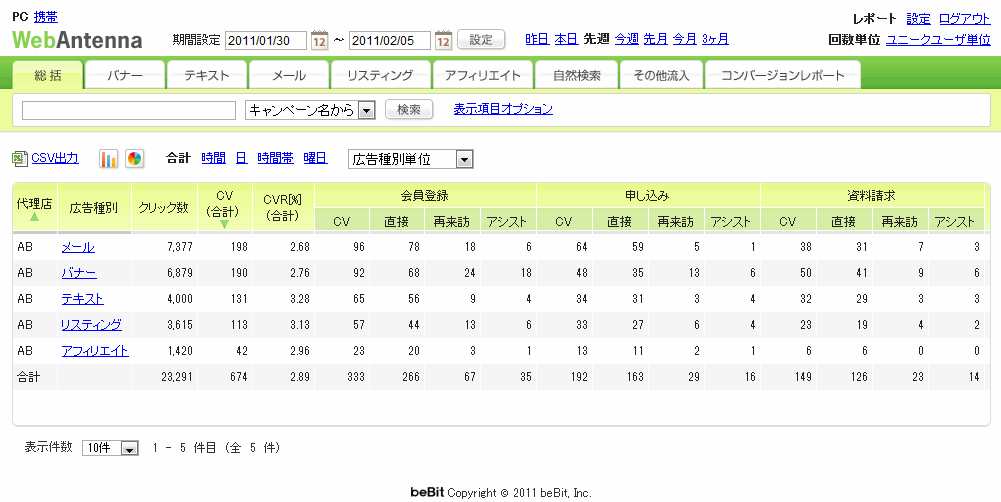Open the 表示件数 10件 dropdown
This screenshot has width=1001, height=502.
click(x=128, y=449)
